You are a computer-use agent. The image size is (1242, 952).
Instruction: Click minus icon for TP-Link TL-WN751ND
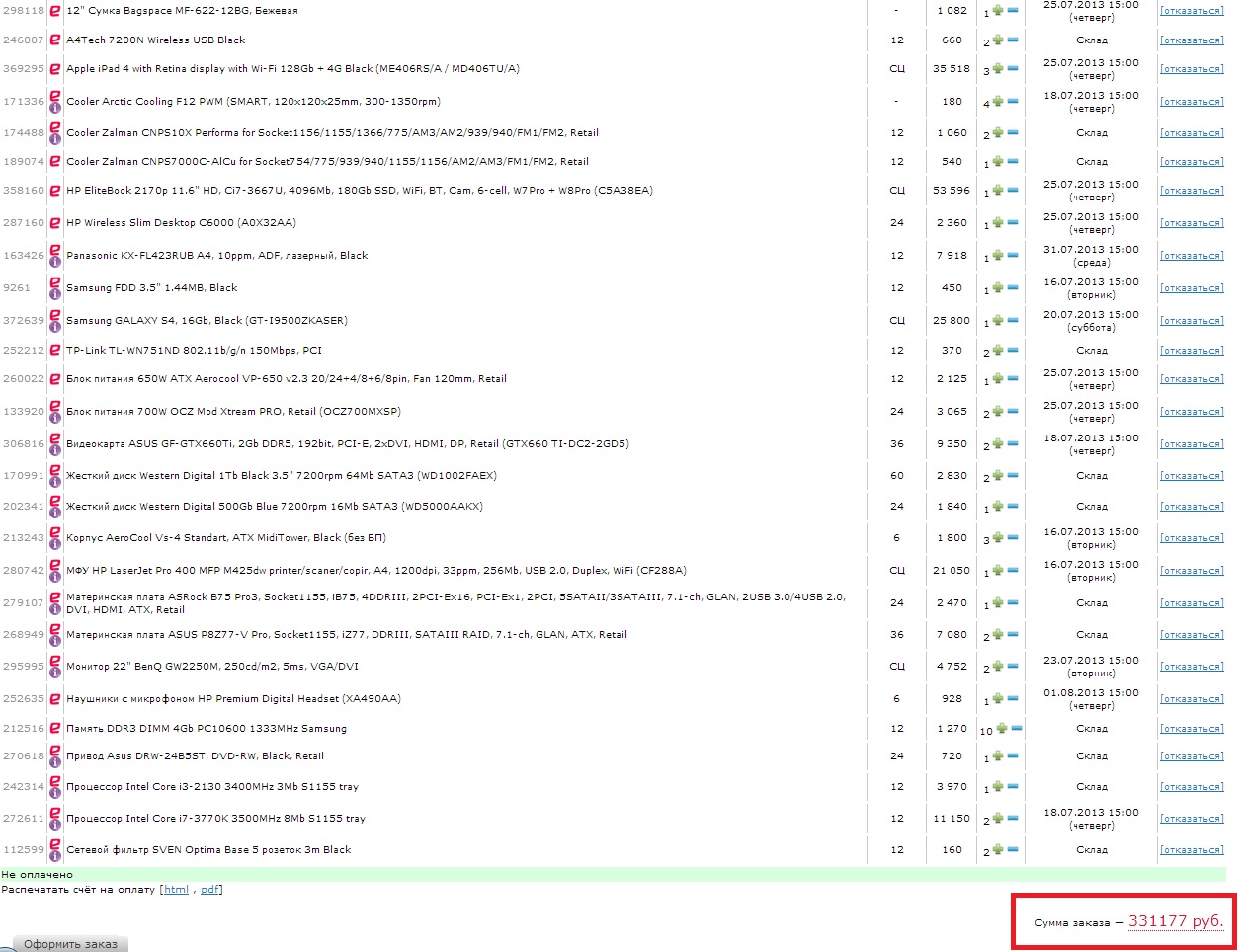click(1013, 351)
